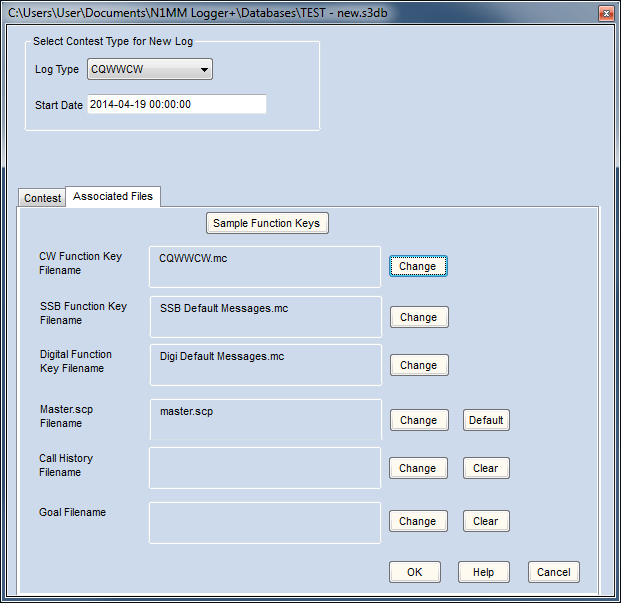The height and width of the screenshot is (603, 621).
Task: Change the Master.scp filename
Action: click(419, 420)
